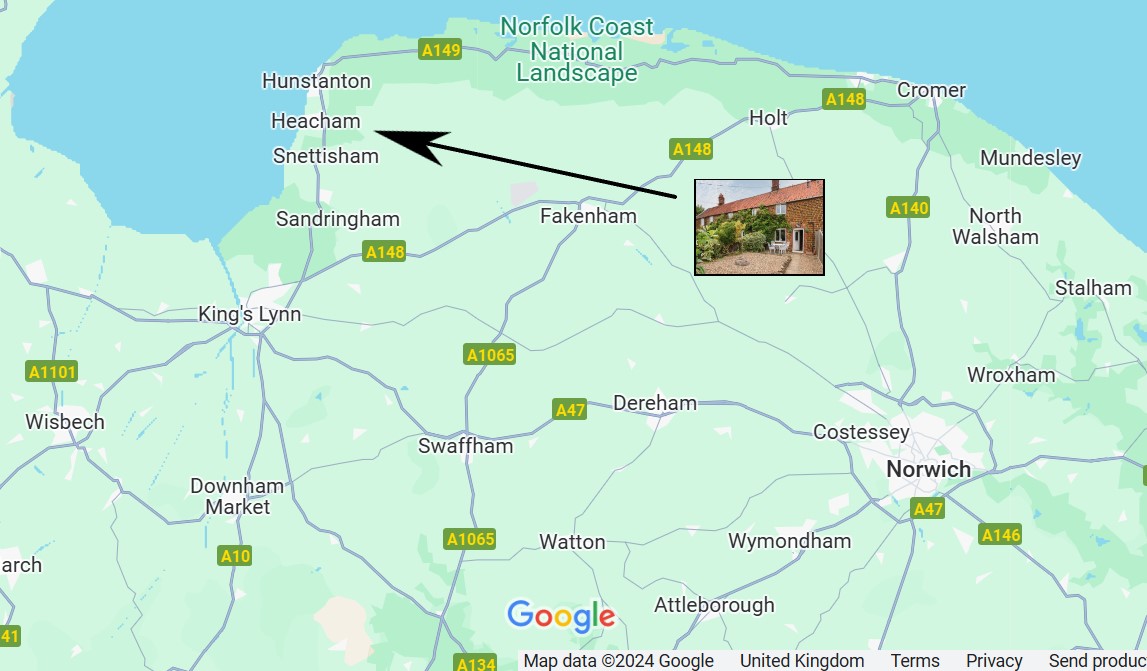Viewport: 1147px width, 671px height.
Task: Select the Fakenham town label
Action: 588,216
